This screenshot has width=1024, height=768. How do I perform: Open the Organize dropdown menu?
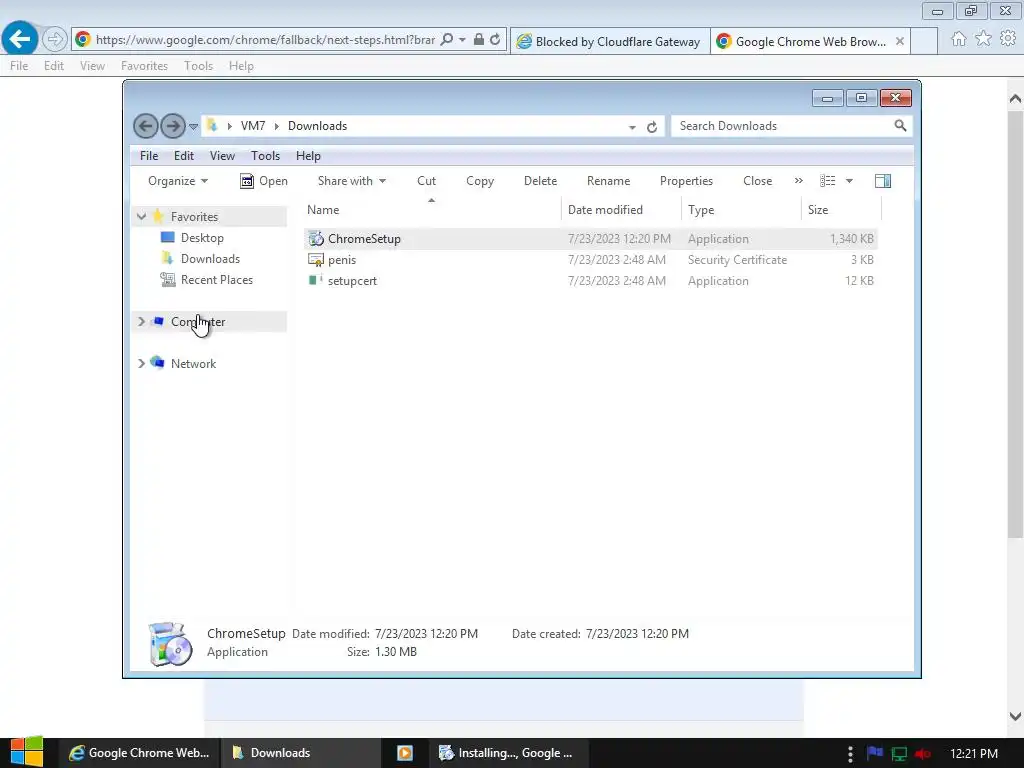[178, 181]
